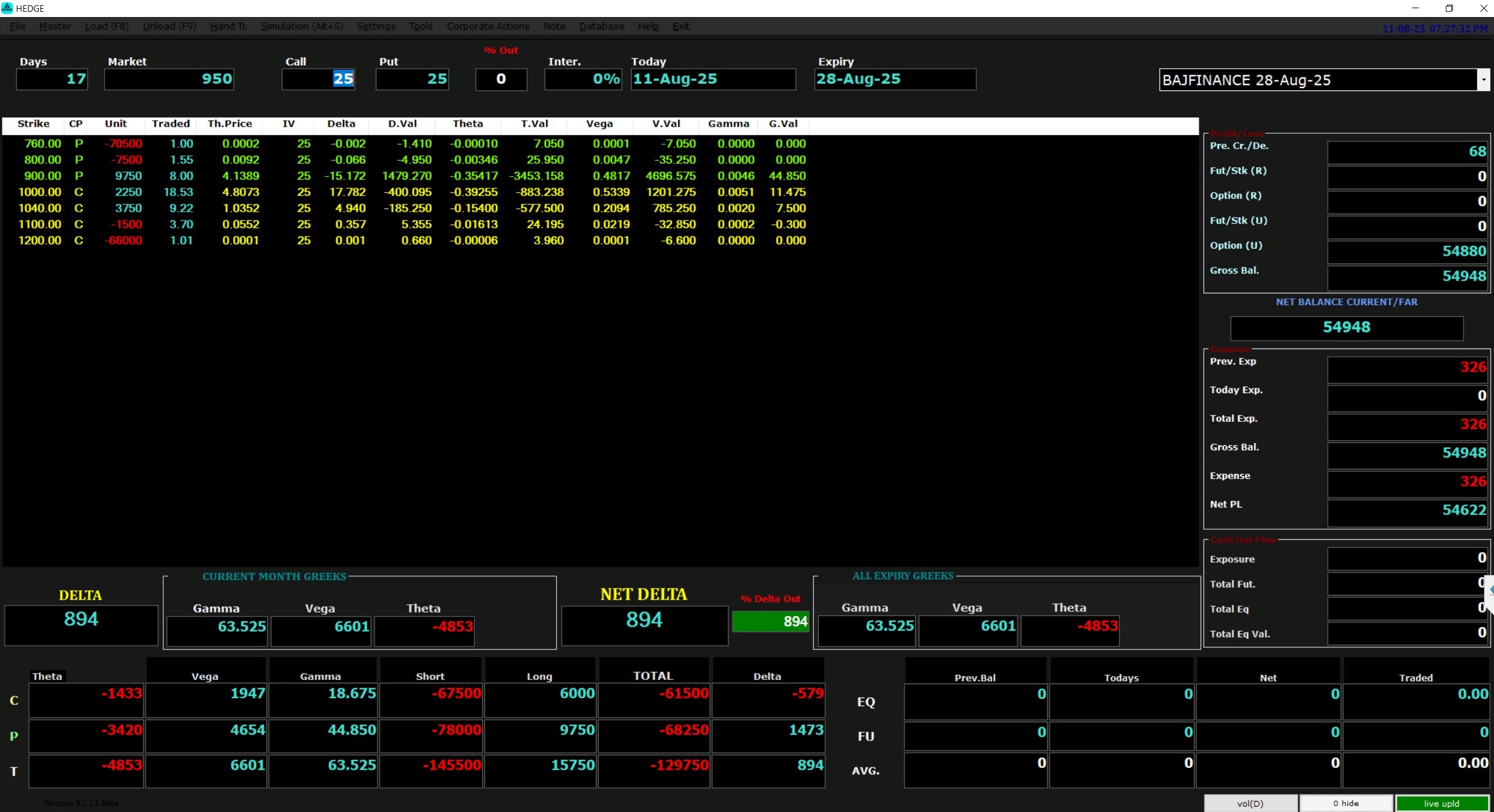The width and height of the screenshot is (1494, 812).
Task: Open Simulation (Alt+S) menu
Action: click(302, 26)
